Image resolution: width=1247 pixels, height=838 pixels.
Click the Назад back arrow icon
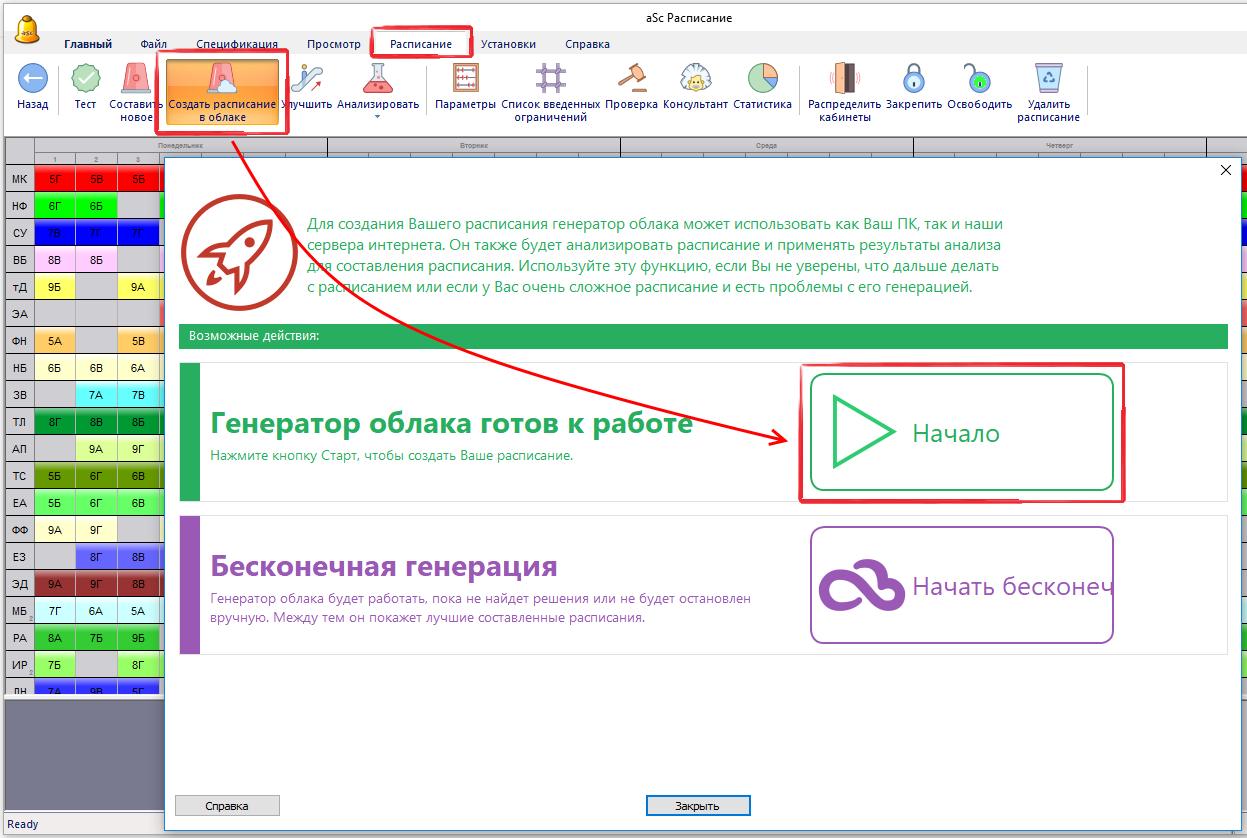click(x=32, y=80)
